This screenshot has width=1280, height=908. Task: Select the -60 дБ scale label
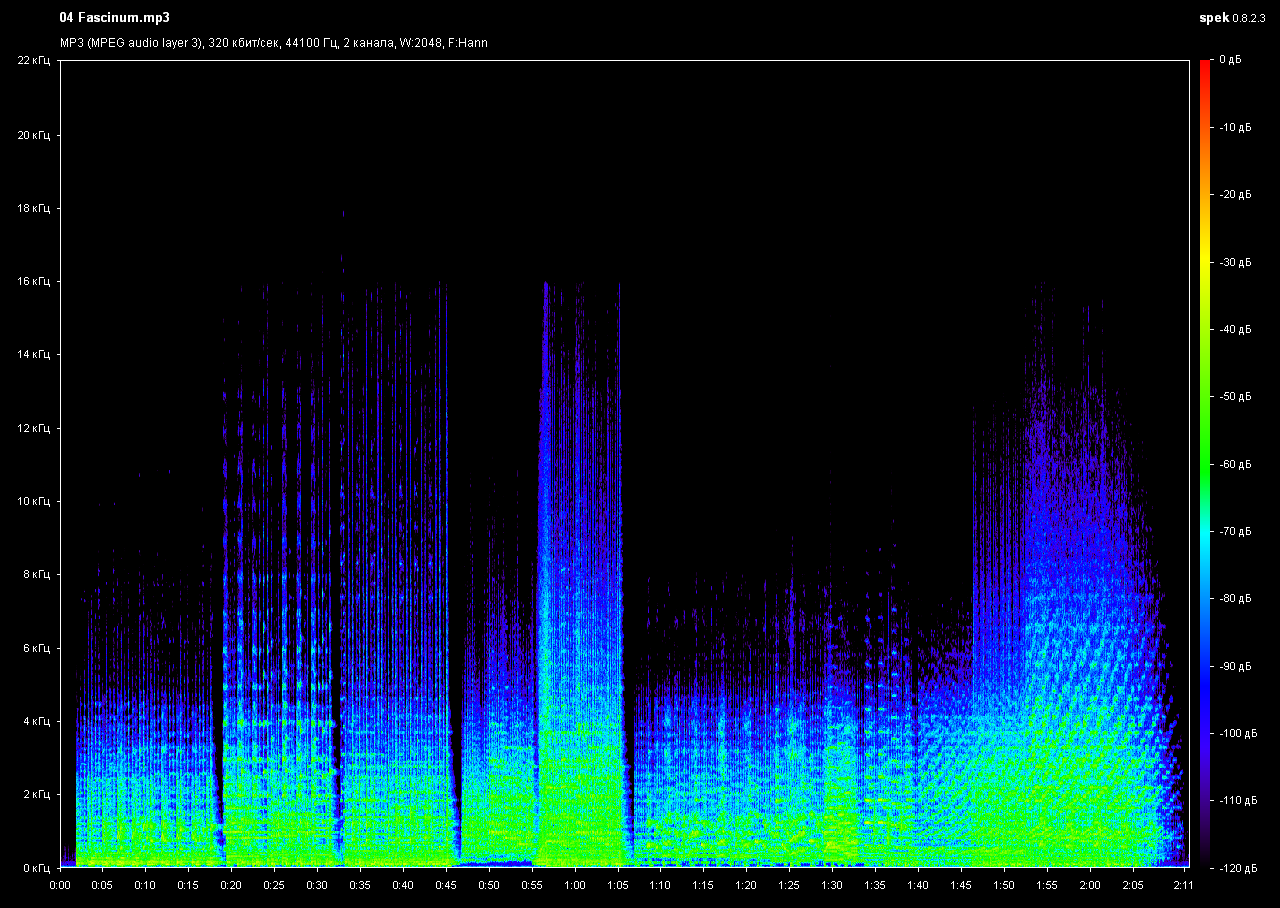1235,464
